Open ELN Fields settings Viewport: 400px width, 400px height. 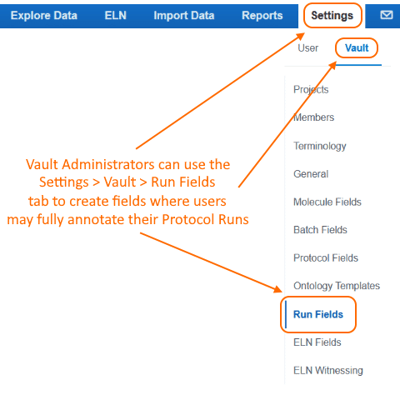317,342
